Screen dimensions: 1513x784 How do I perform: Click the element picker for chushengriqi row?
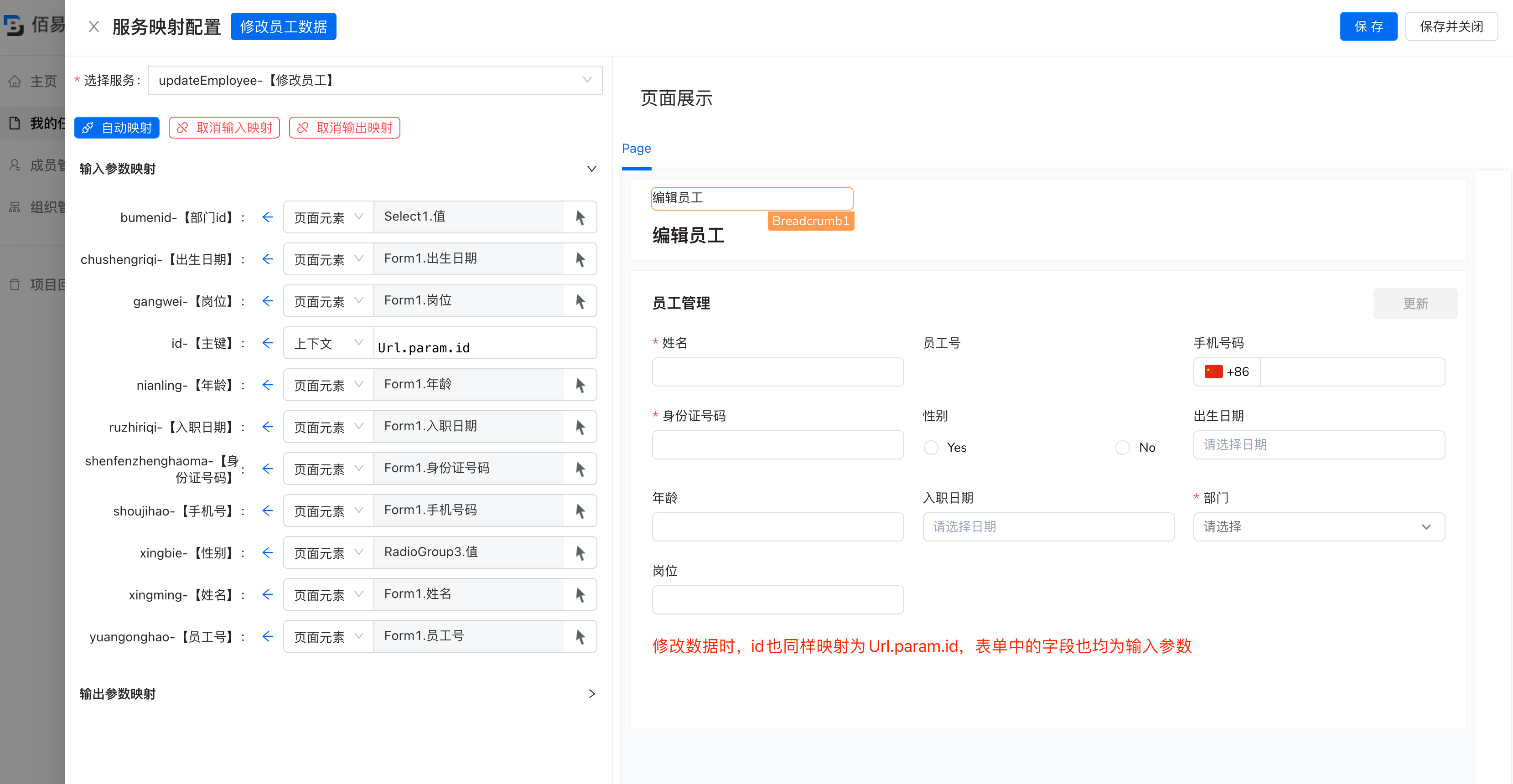pyautogui.click(x=580, y=259)
